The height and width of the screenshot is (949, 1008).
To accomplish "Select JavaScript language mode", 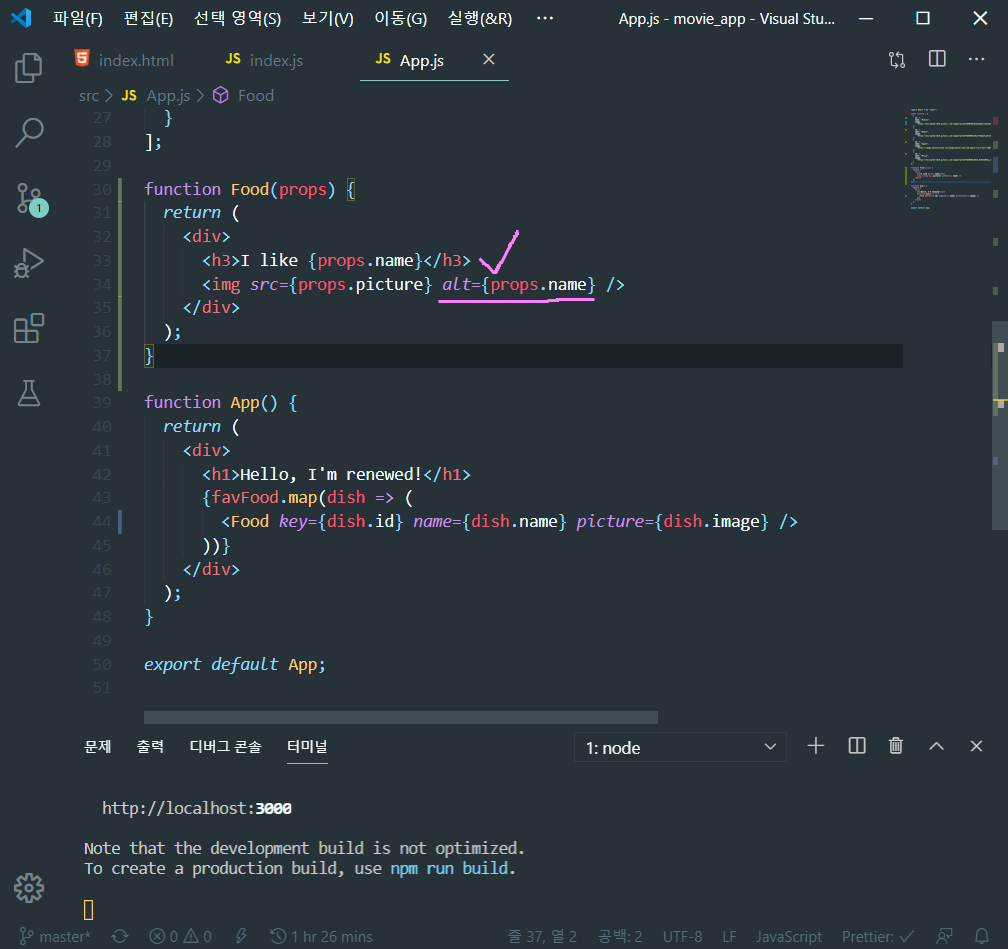I will pos(789,937).
